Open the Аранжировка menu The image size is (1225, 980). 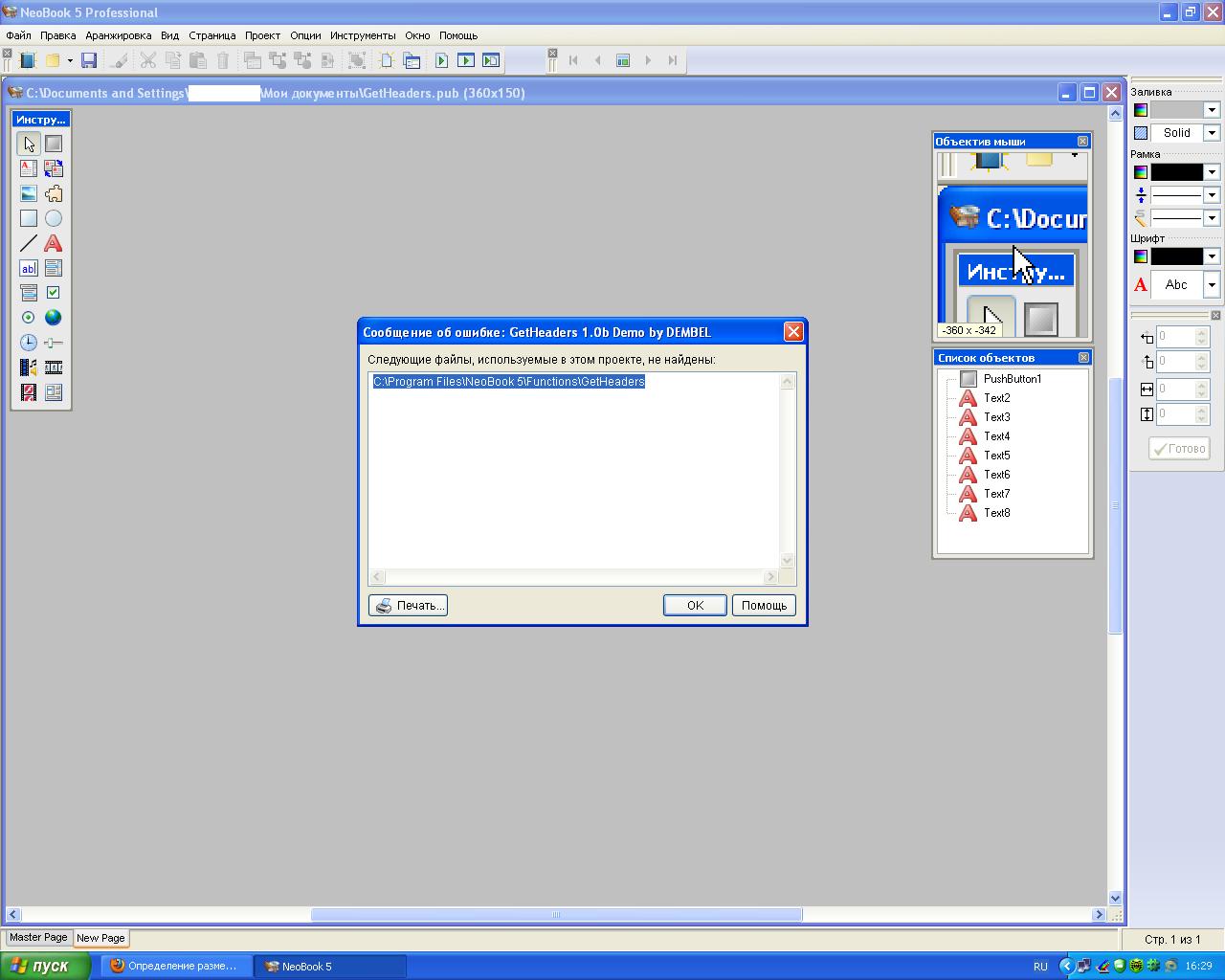(x=118, y=35)
